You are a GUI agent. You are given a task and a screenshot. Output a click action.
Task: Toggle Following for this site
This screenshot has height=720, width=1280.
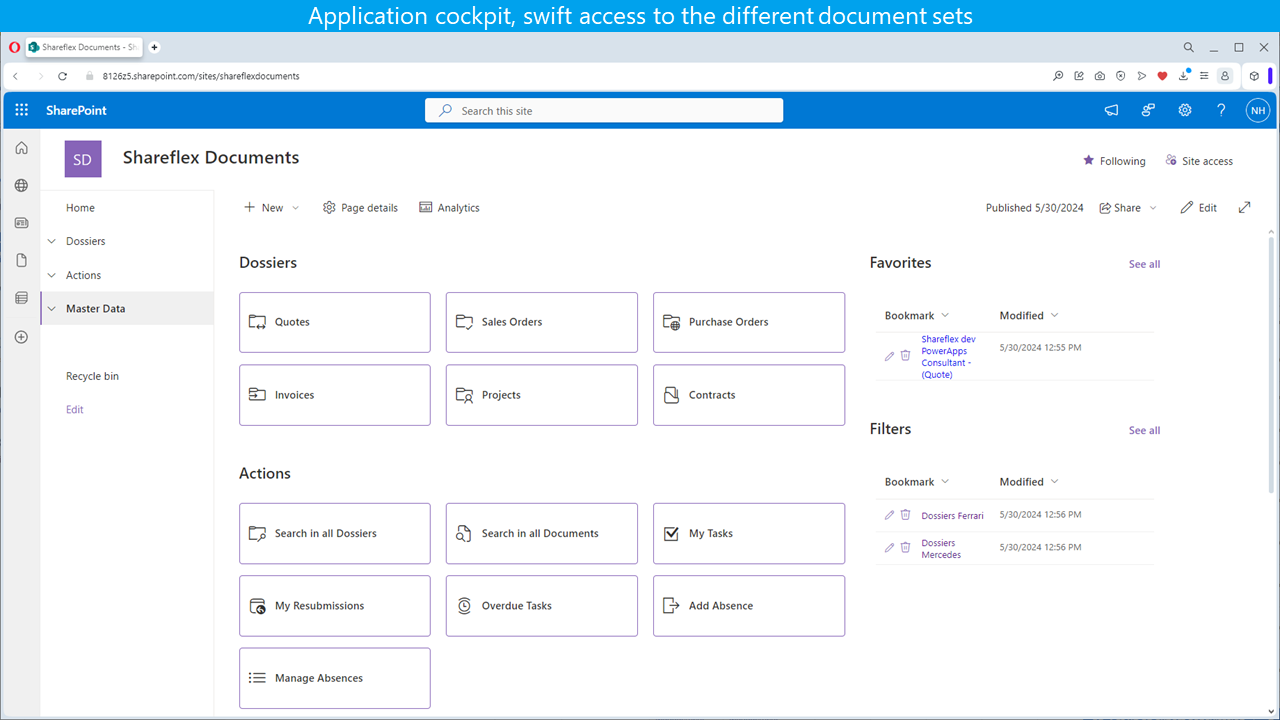coord(1114,161)
